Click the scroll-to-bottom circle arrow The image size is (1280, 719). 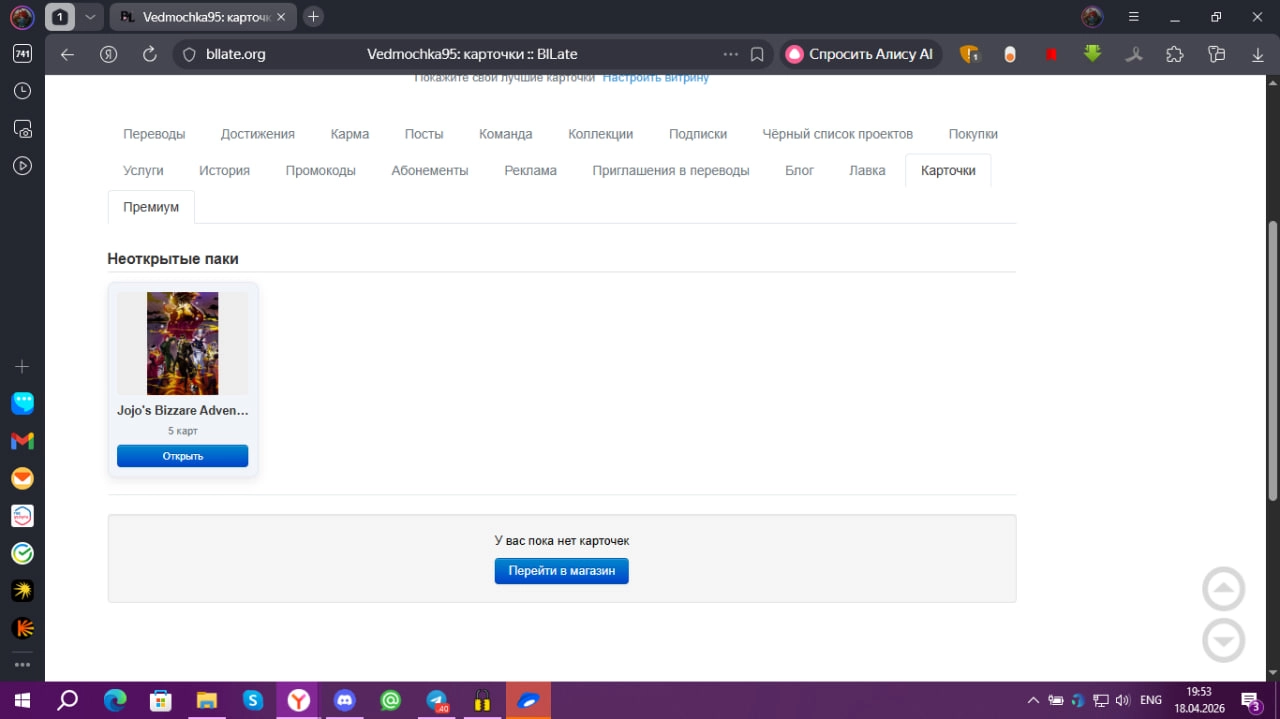[1224, 641]
